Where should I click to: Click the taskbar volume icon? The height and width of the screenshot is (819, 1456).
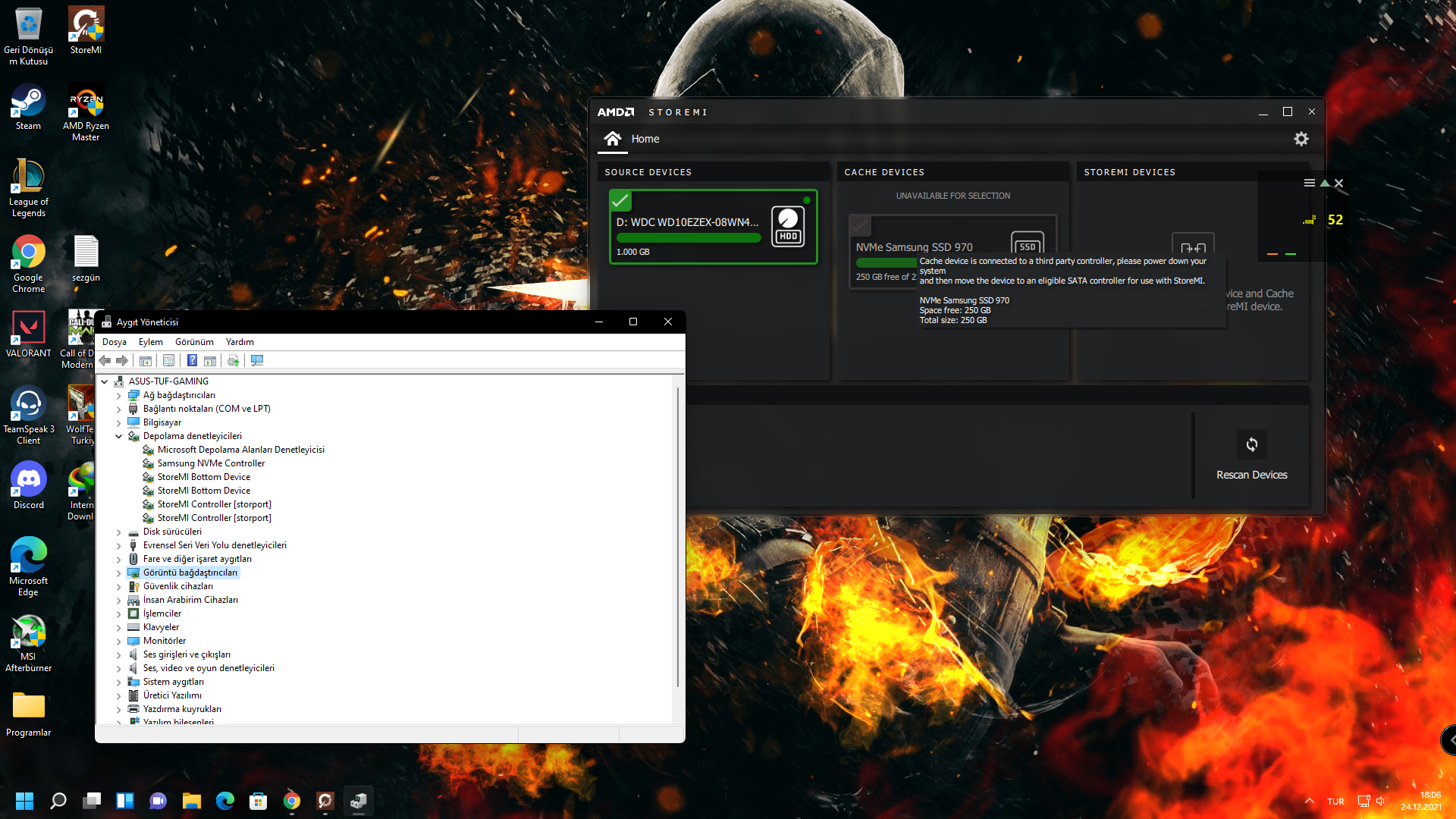(x=1380, y=801)
